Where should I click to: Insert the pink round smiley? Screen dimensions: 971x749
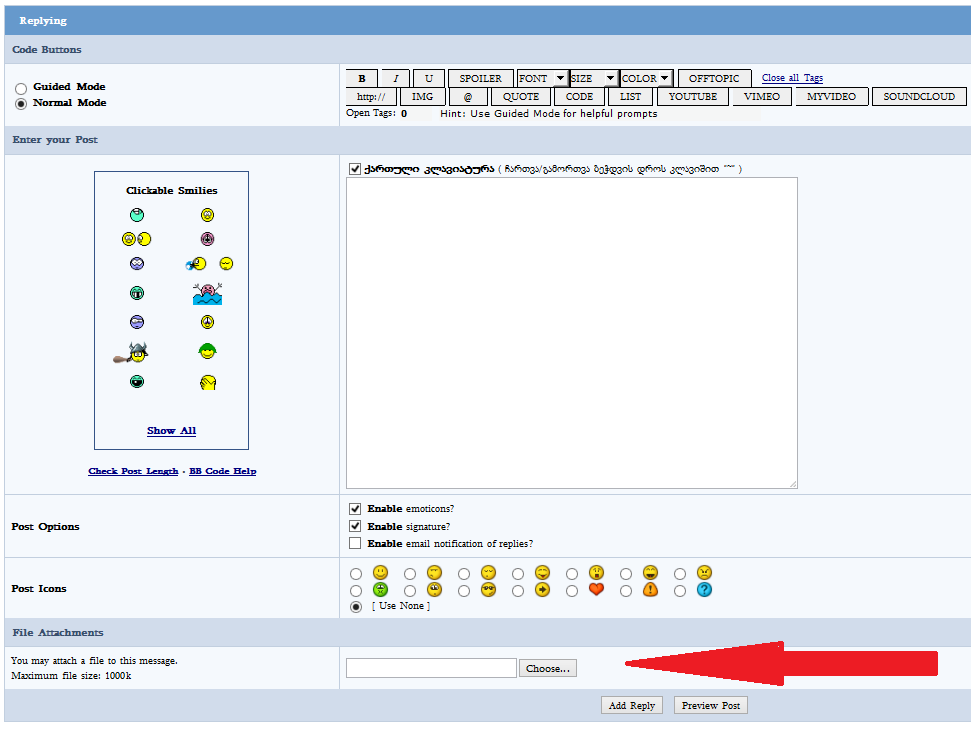[x=207, y=239]
